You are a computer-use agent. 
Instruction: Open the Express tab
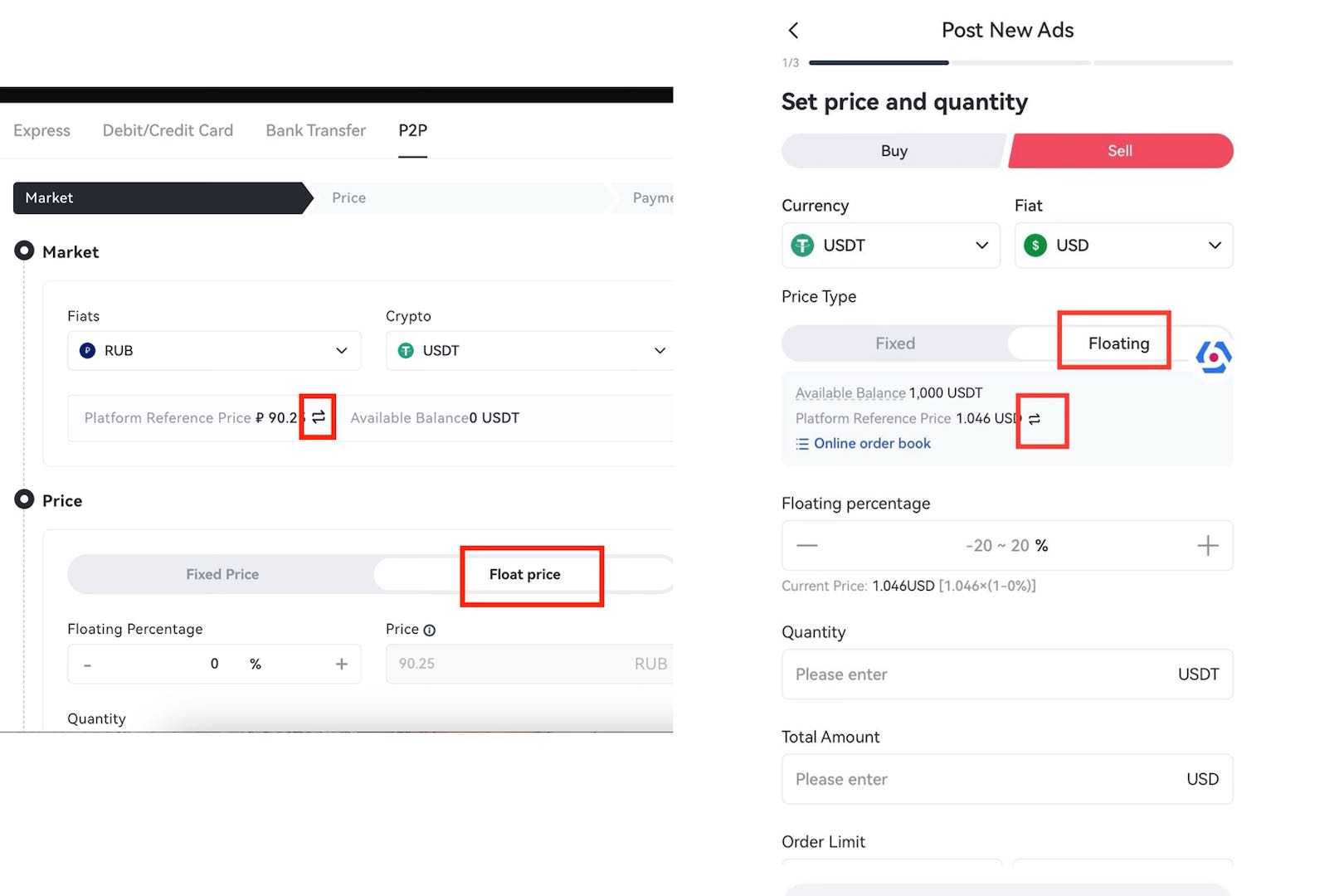click(41, 130)
